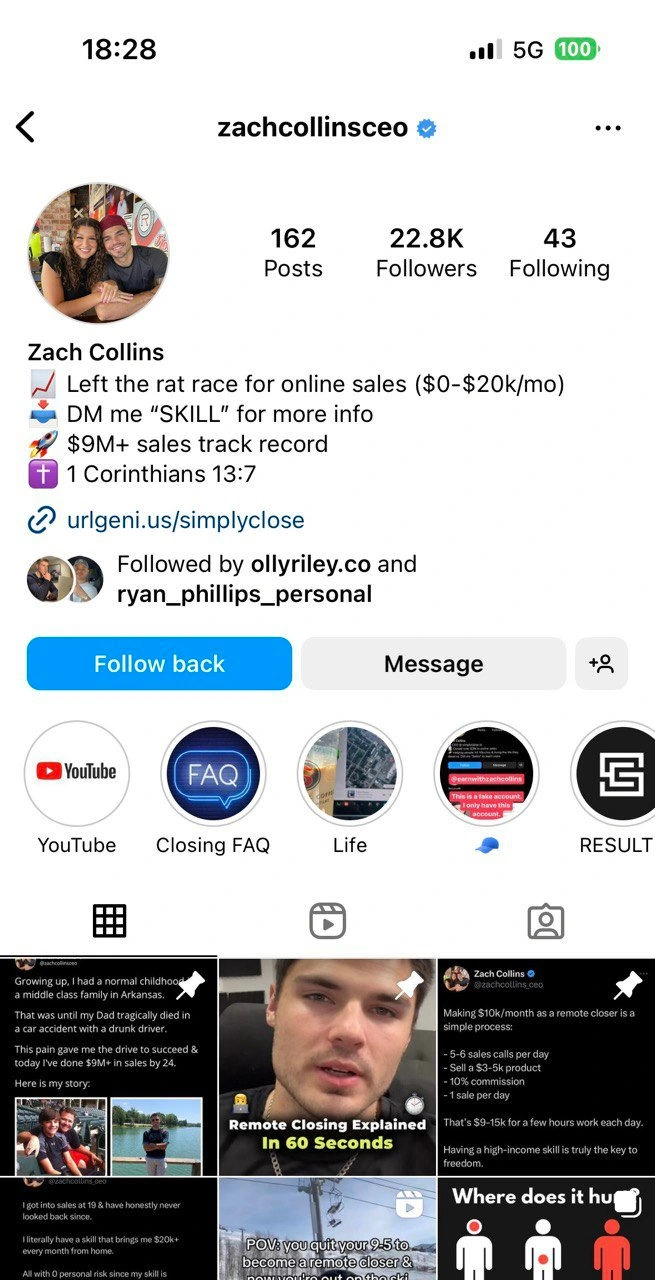Open the Closing FAQ highlight
Viewport: 655px width, 1280px height.
[213, 773]
